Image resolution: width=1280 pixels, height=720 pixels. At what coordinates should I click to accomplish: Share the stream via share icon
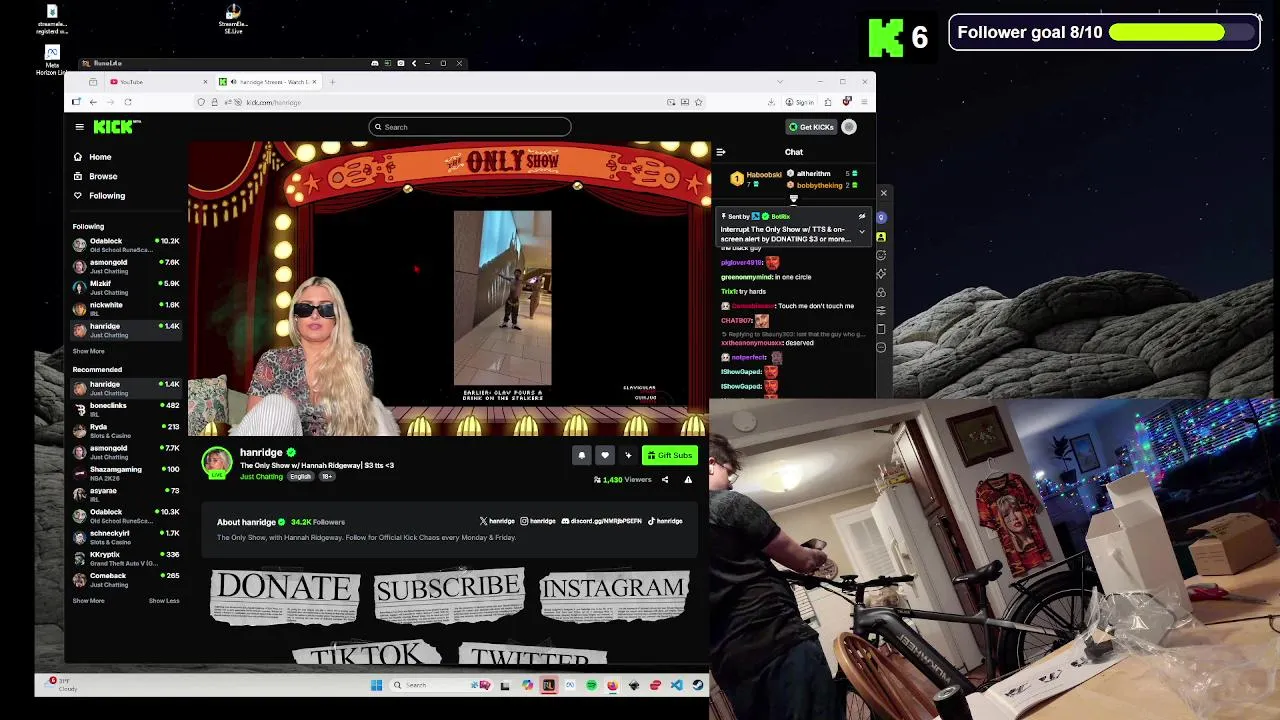point(664,480)
